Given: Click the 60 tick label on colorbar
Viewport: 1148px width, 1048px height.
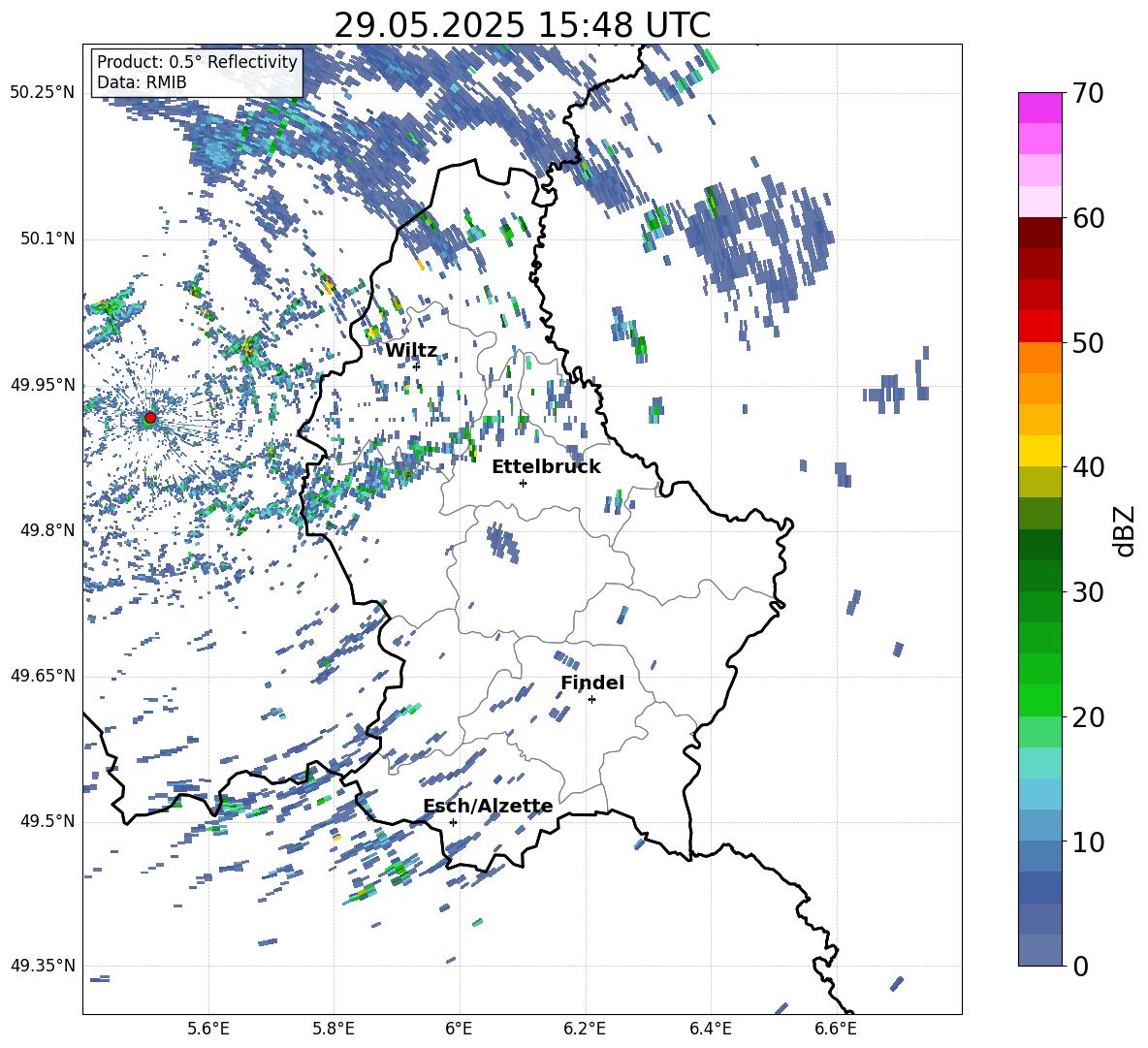Looking at the screenshot, I should (x=1088, y=218).
